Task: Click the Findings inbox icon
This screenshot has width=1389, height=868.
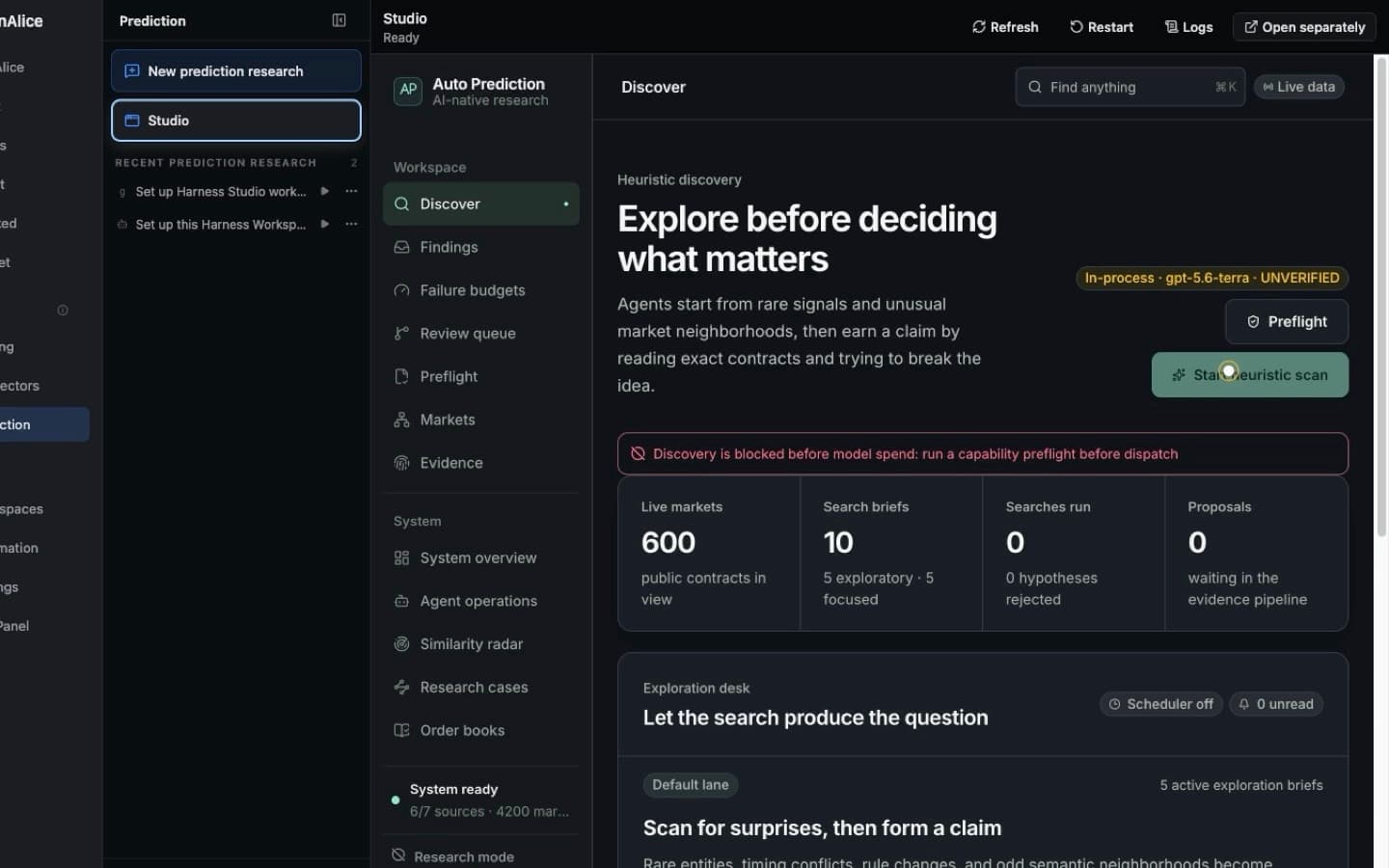Action: (x=401, y=247)
